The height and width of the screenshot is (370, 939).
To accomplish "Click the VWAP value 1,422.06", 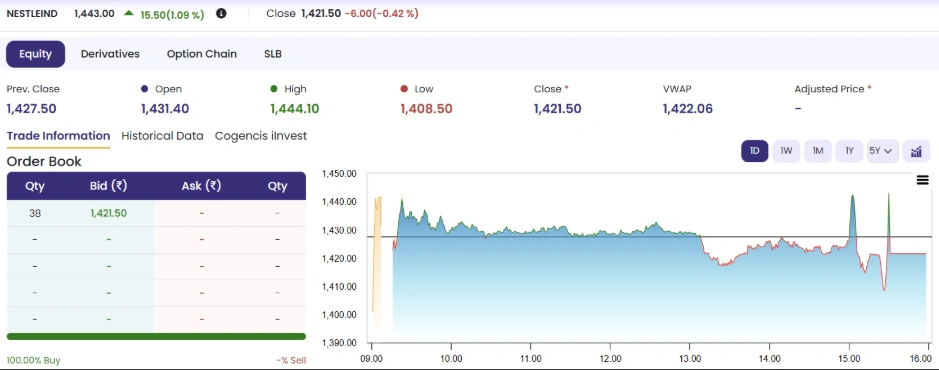I will click(687, 109).
